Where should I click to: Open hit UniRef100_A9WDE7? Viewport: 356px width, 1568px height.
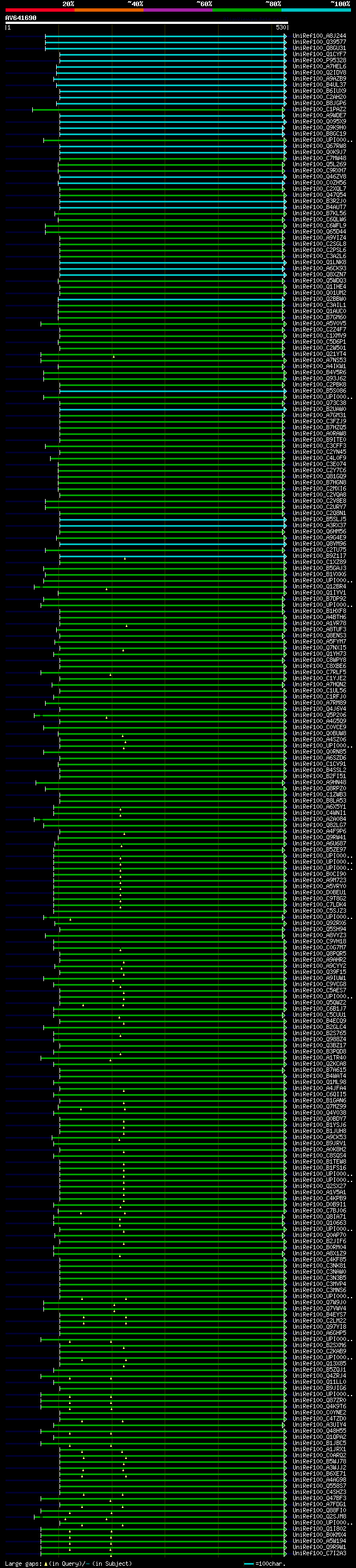(x=319, y=116)
